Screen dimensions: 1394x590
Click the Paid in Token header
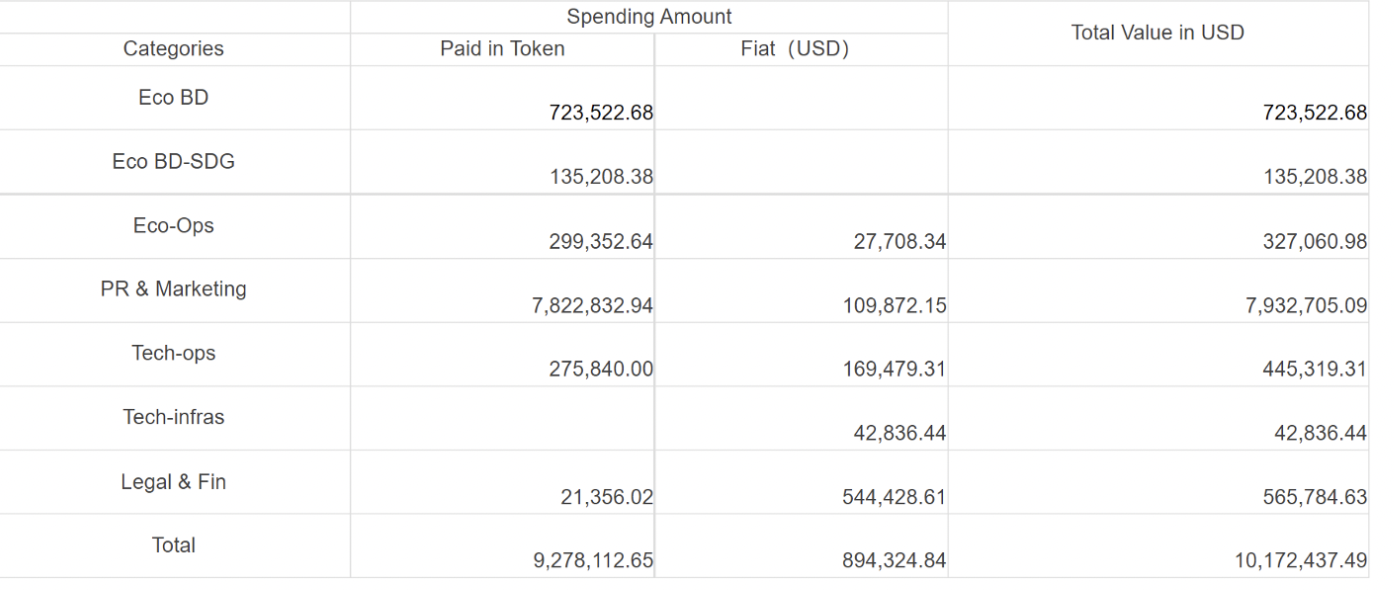point(502,49)
